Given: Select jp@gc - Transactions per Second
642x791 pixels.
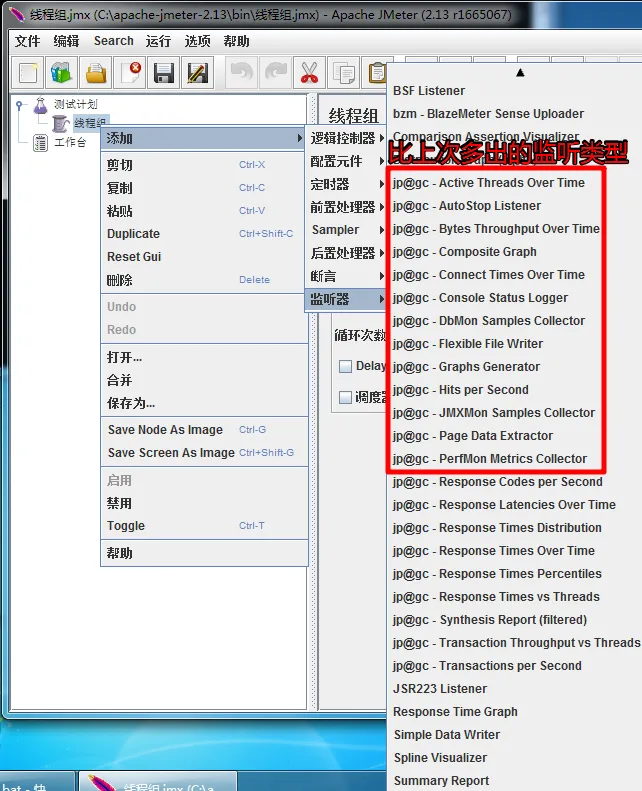Looking at the screenshot, I should pyautogui.click(x=487, y=666).
